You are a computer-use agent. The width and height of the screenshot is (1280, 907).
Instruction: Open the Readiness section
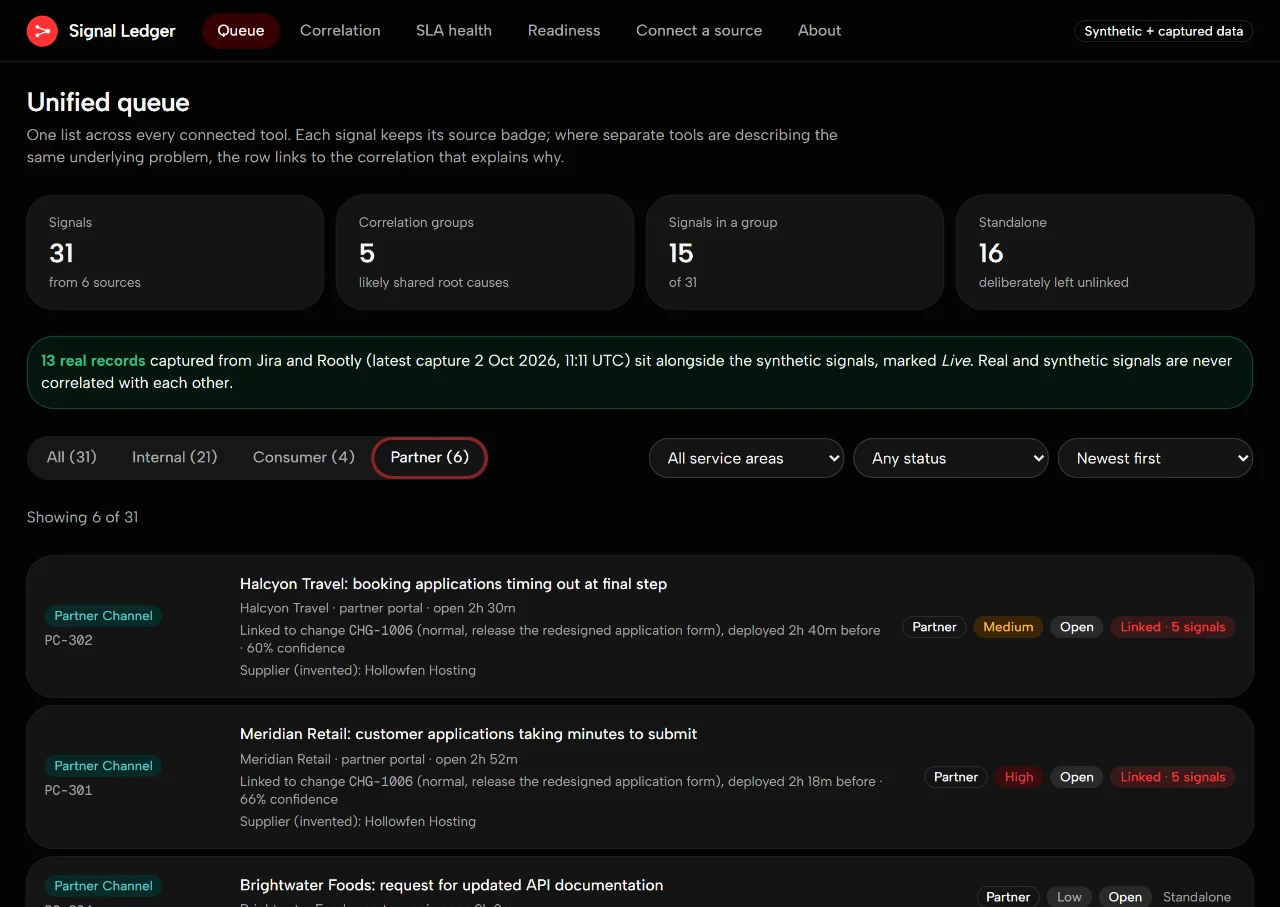point(564,31)
